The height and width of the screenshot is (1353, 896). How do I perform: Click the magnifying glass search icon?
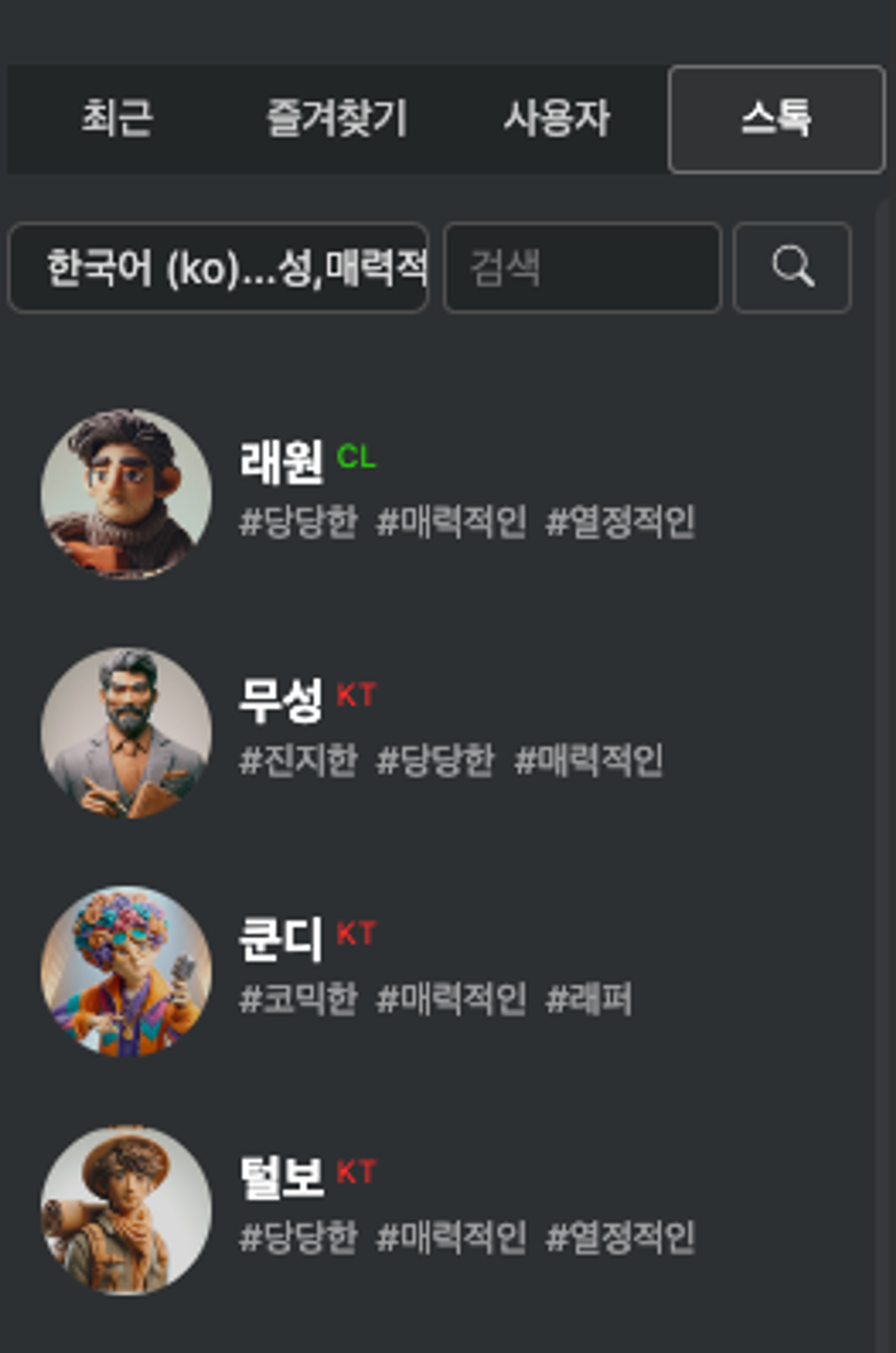coord(793,267)
